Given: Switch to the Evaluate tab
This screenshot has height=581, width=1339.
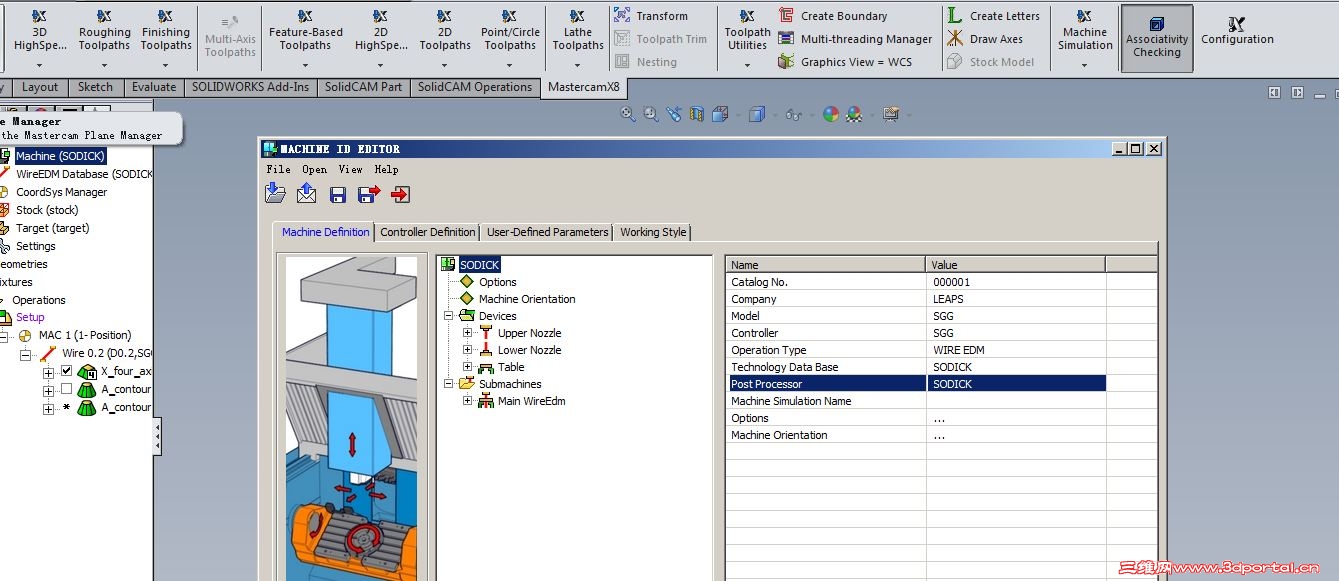Looking at the screenshot, I should coord(154,87).
